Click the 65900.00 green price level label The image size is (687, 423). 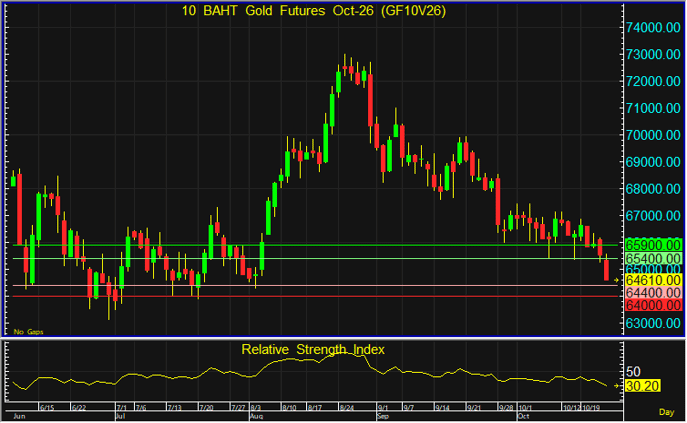653,245
